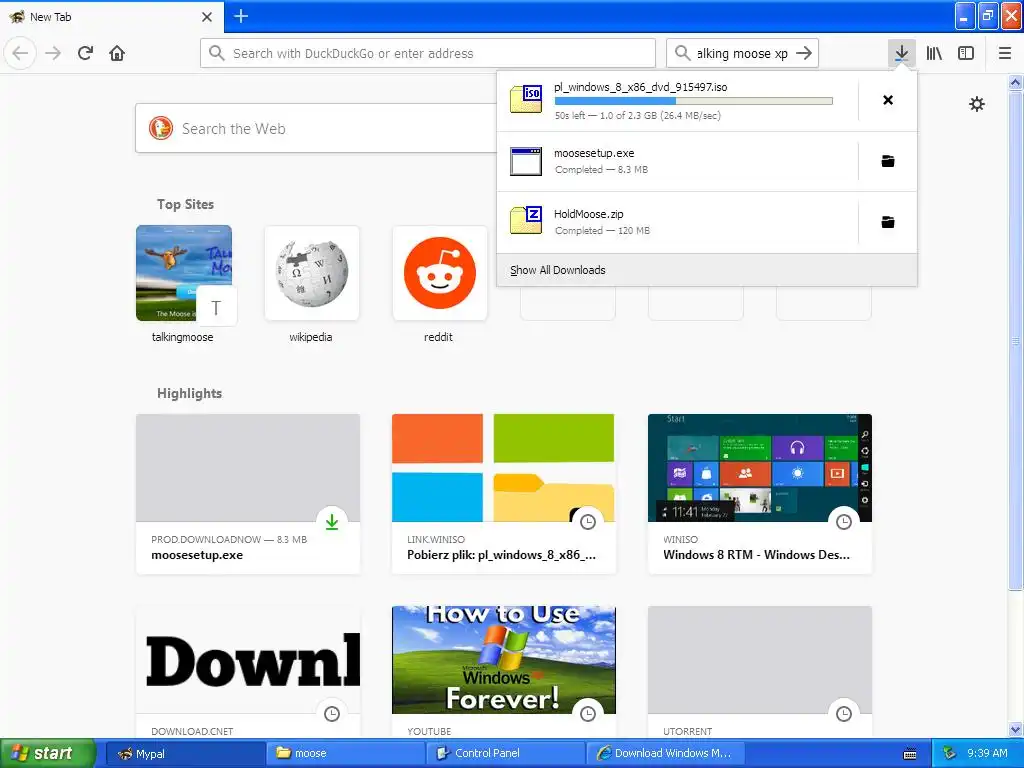Open the hamburger application menu
Screen dimensions: 1024x768
1004,53
